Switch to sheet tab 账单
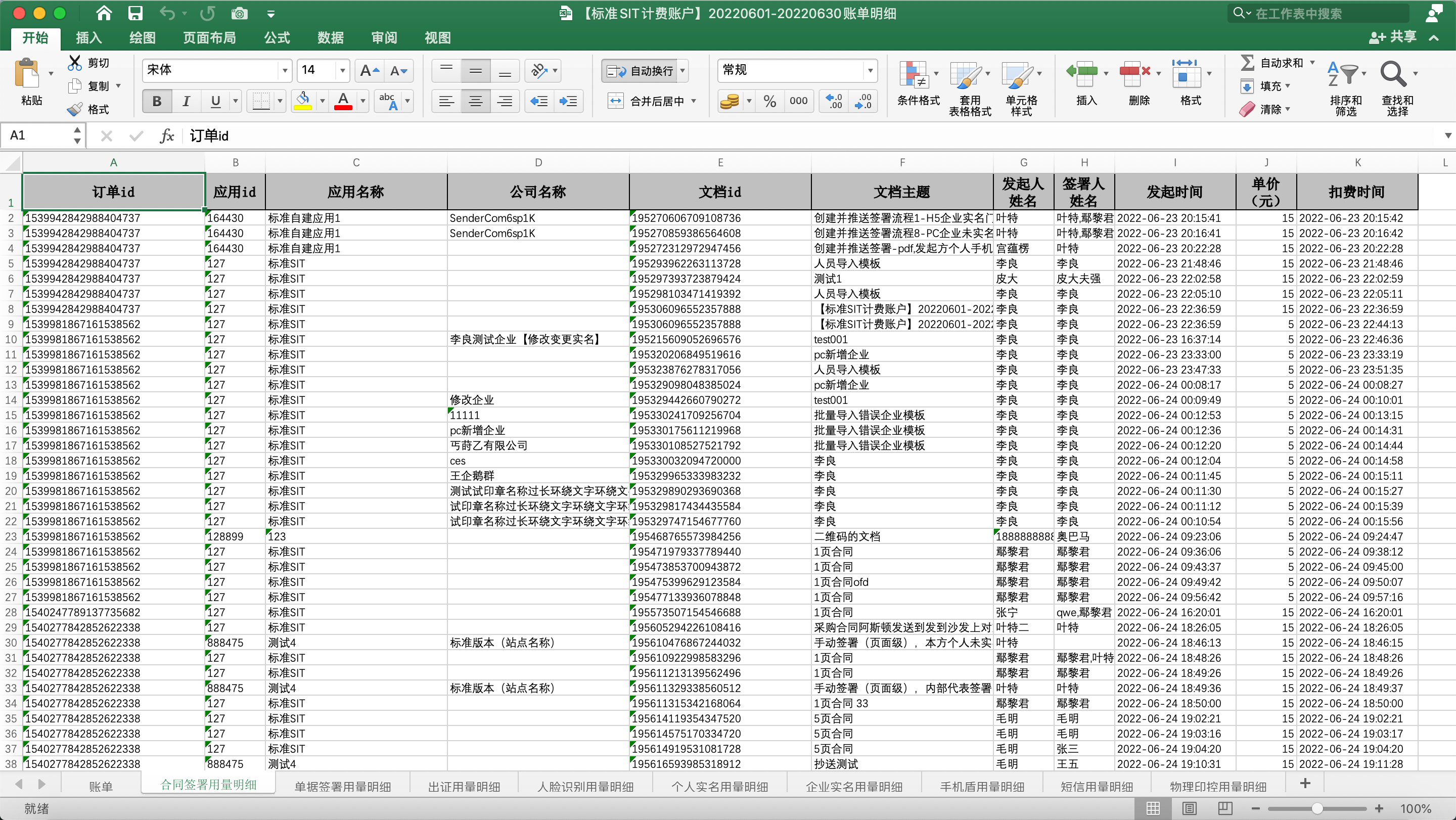1456x820 pixels. (x=101, y=786)
